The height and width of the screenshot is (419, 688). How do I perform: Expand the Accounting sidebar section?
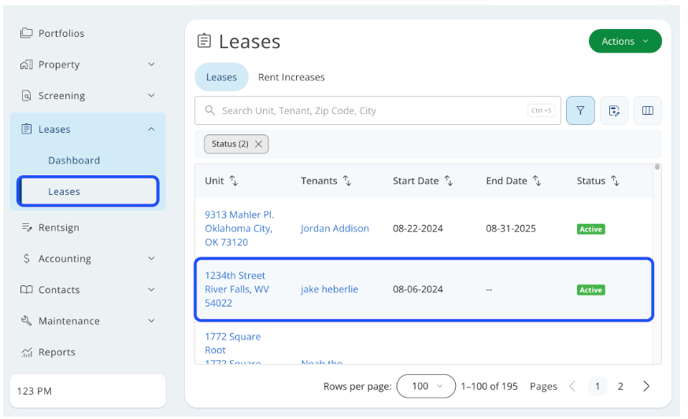(x=151, y=259)
